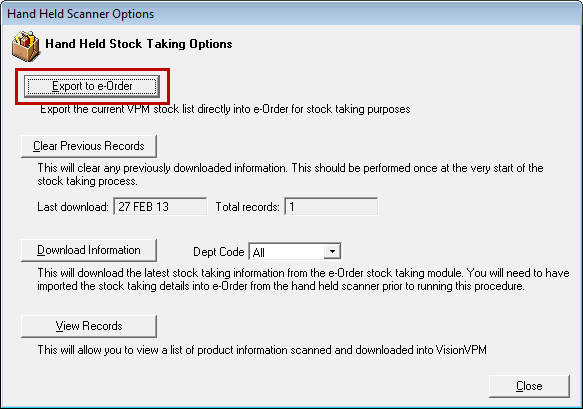Start the Download Information process

(x=89, y=250)
